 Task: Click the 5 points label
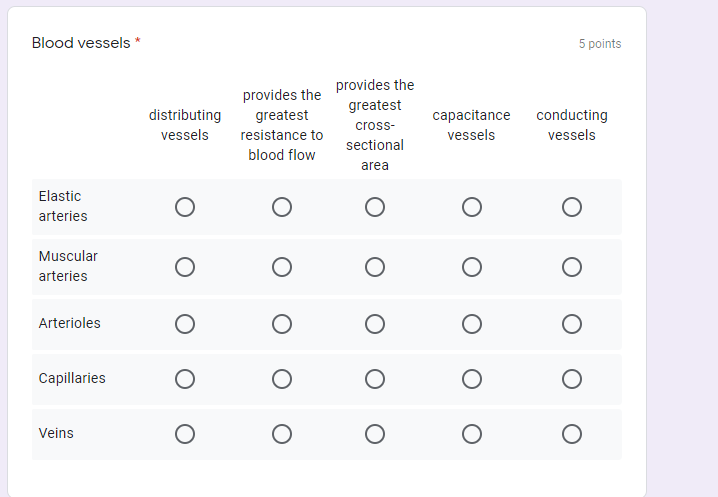pos(599,44)
